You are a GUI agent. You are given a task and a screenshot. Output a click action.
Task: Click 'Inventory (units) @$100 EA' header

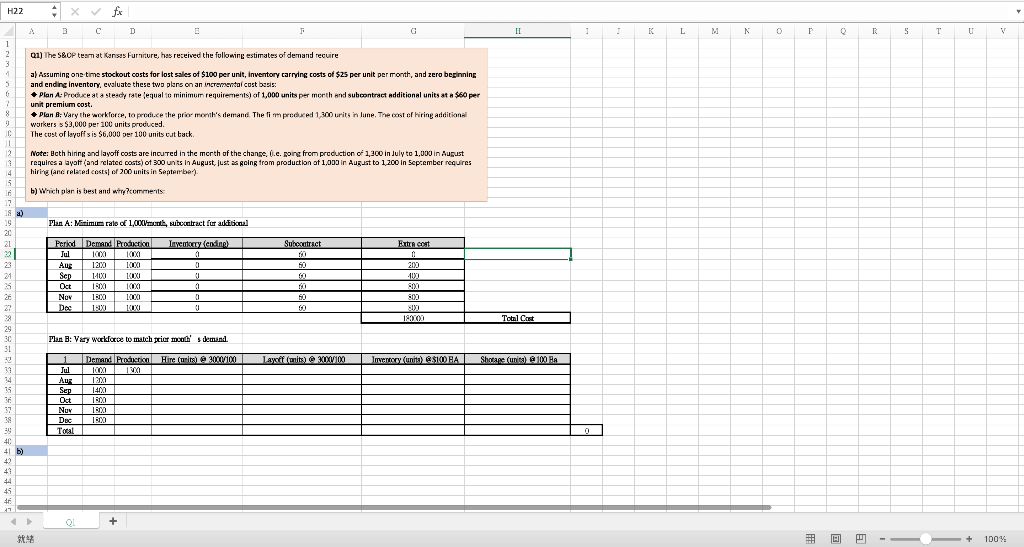[x=413, y=360]
